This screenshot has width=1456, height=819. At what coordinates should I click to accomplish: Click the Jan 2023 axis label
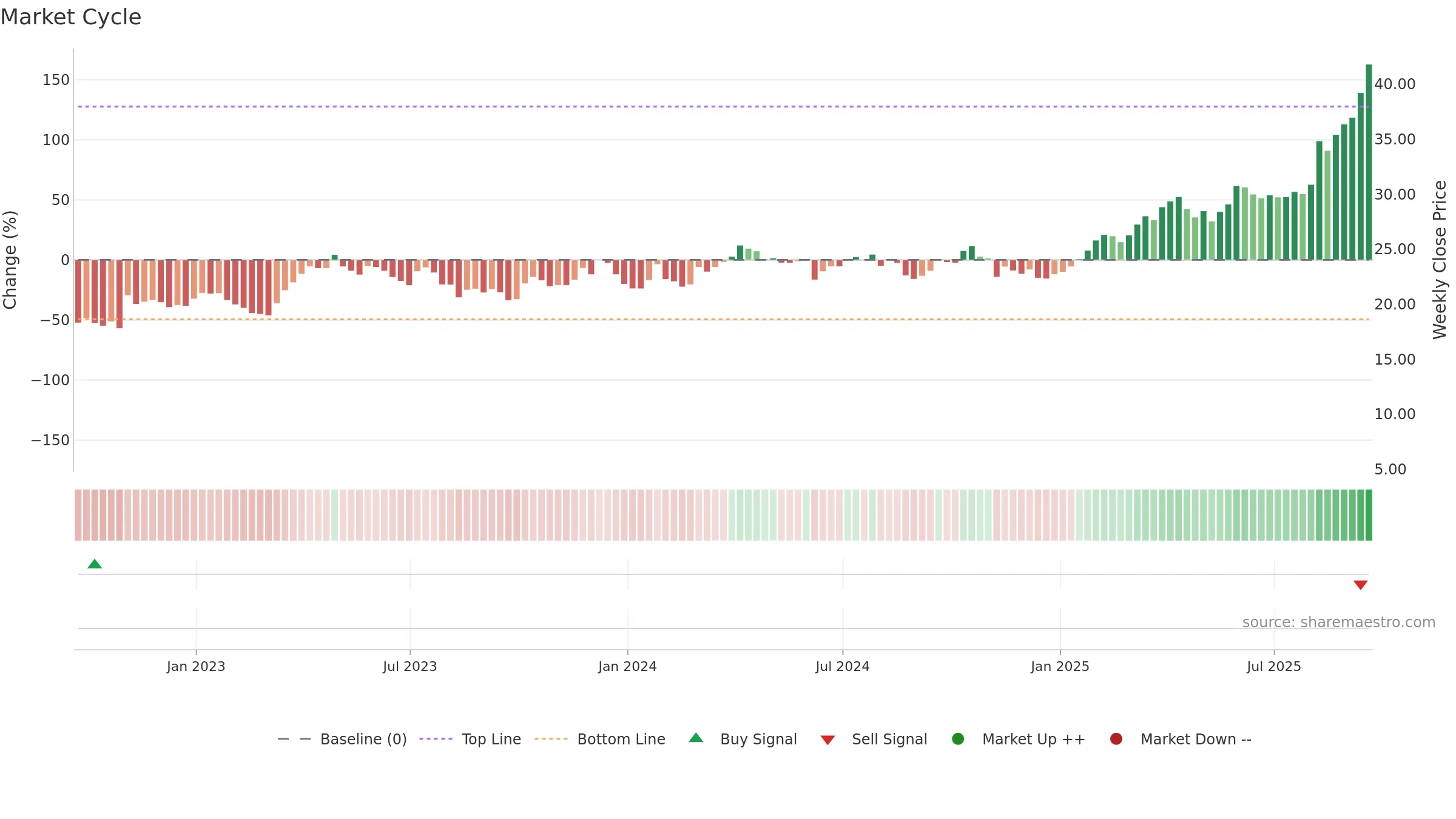(196, 667)
